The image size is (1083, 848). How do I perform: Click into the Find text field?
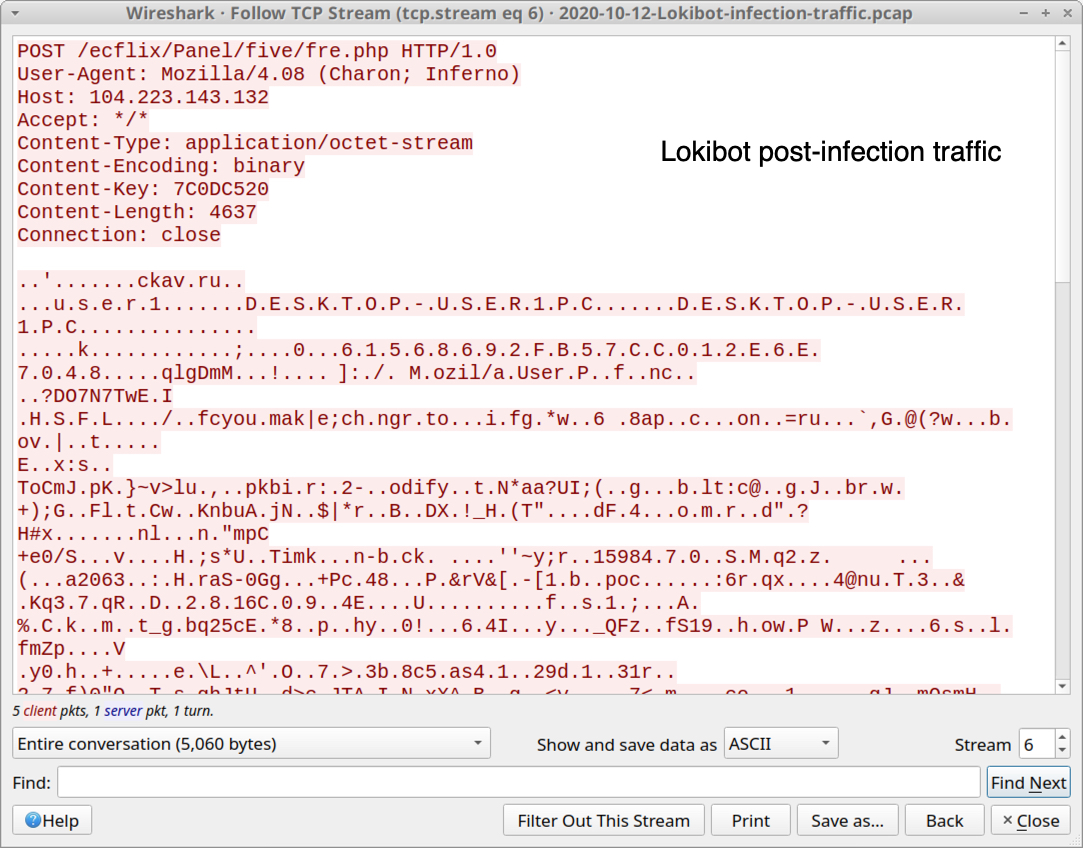(x=519, y=782)
